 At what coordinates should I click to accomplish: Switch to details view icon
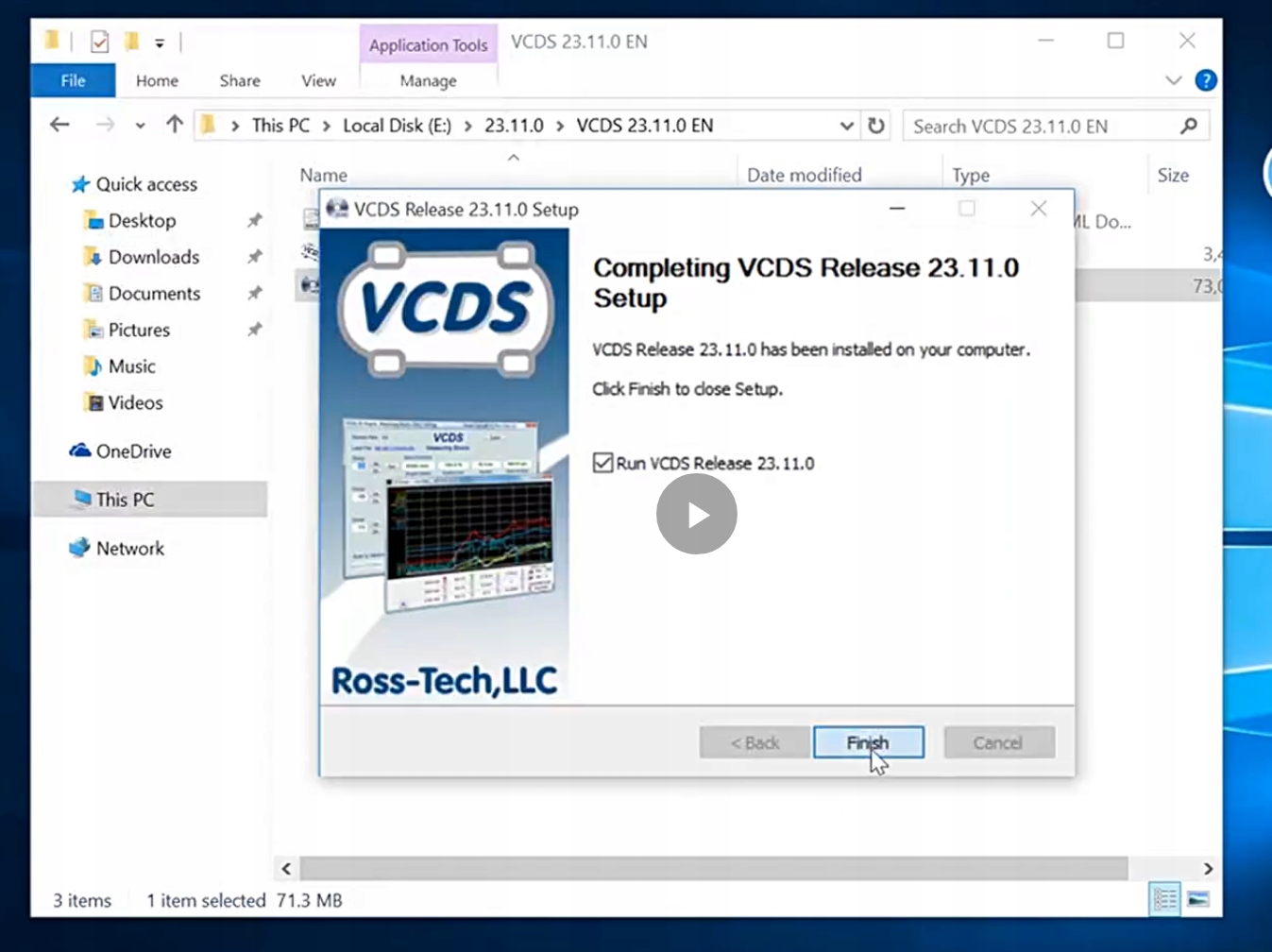(x=1164, y=898)
